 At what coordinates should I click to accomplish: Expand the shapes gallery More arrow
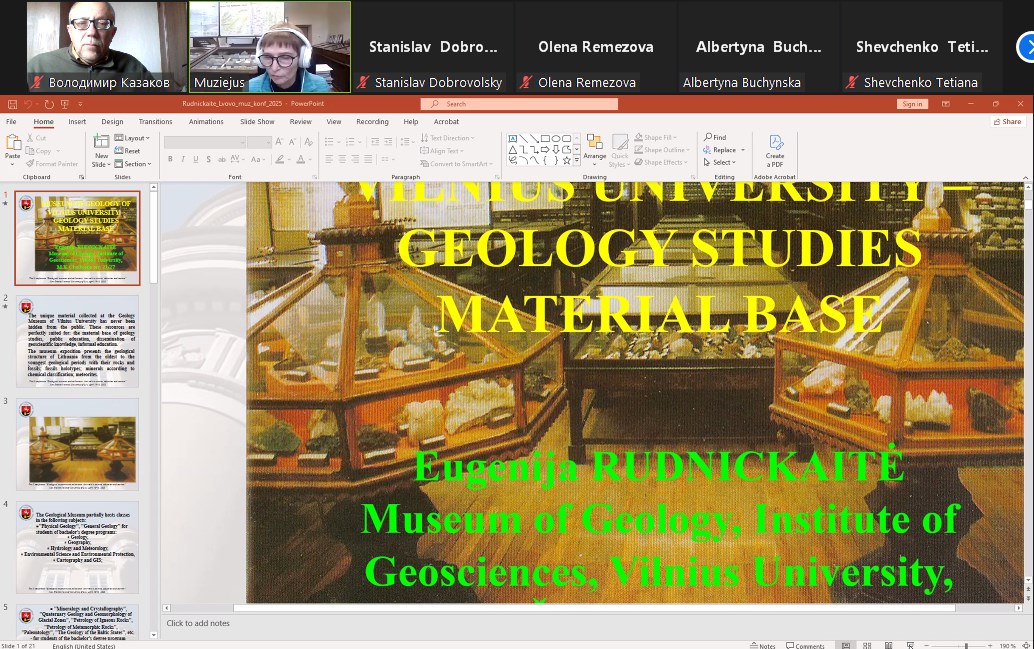[x=577, y=160]
